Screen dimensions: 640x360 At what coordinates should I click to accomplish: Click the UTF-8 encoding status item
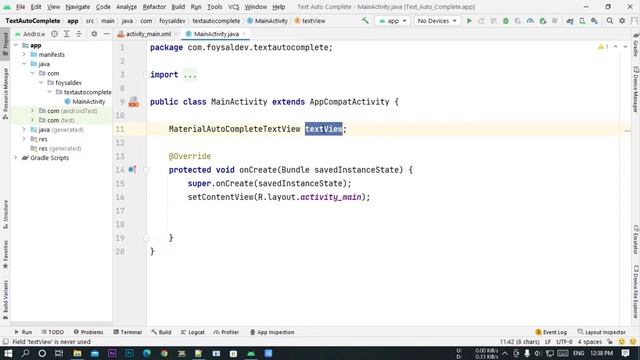(564, 342)
